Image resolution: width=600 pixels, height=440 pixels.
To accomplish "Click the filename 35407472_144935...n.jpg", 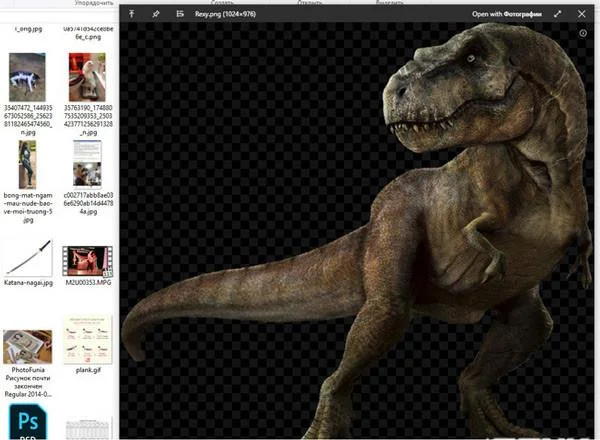I will click(28, 120).
